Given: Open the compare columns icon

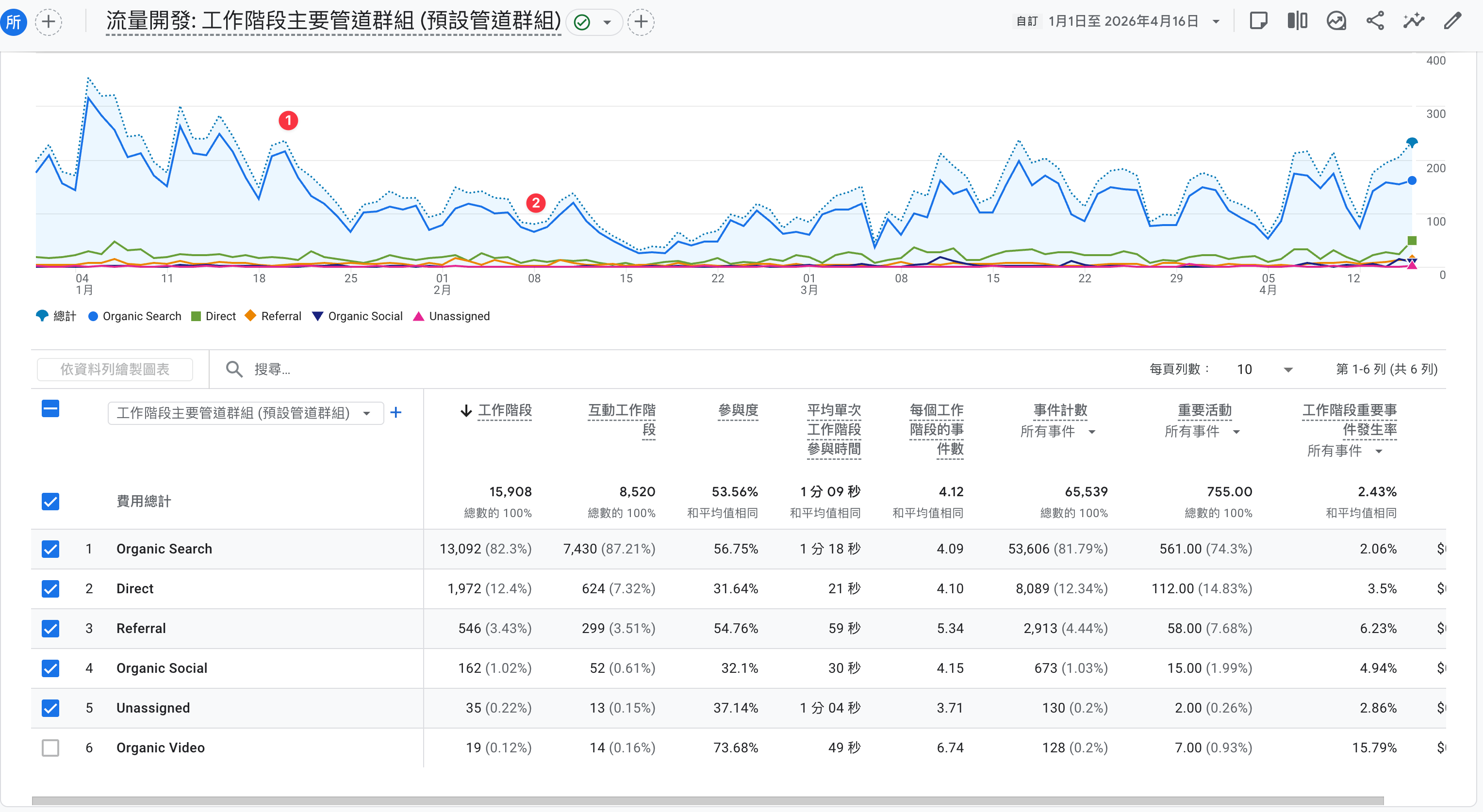Looking at the screenshot, I should coord(1297,21).
